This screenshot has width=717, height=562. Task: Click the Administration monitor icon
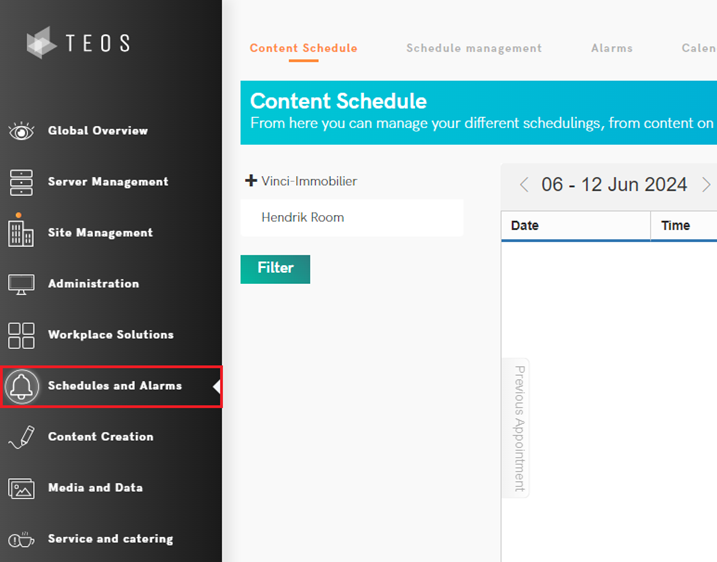21,284
